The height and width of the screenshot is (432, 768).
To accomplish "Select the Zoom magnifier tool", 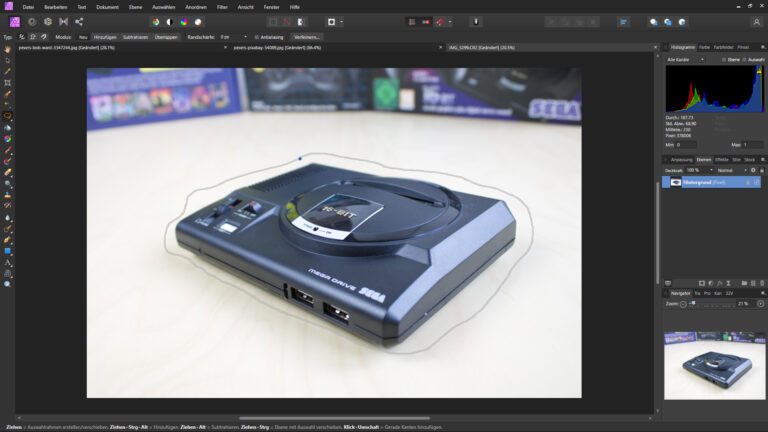I will (x=7, y=285).
